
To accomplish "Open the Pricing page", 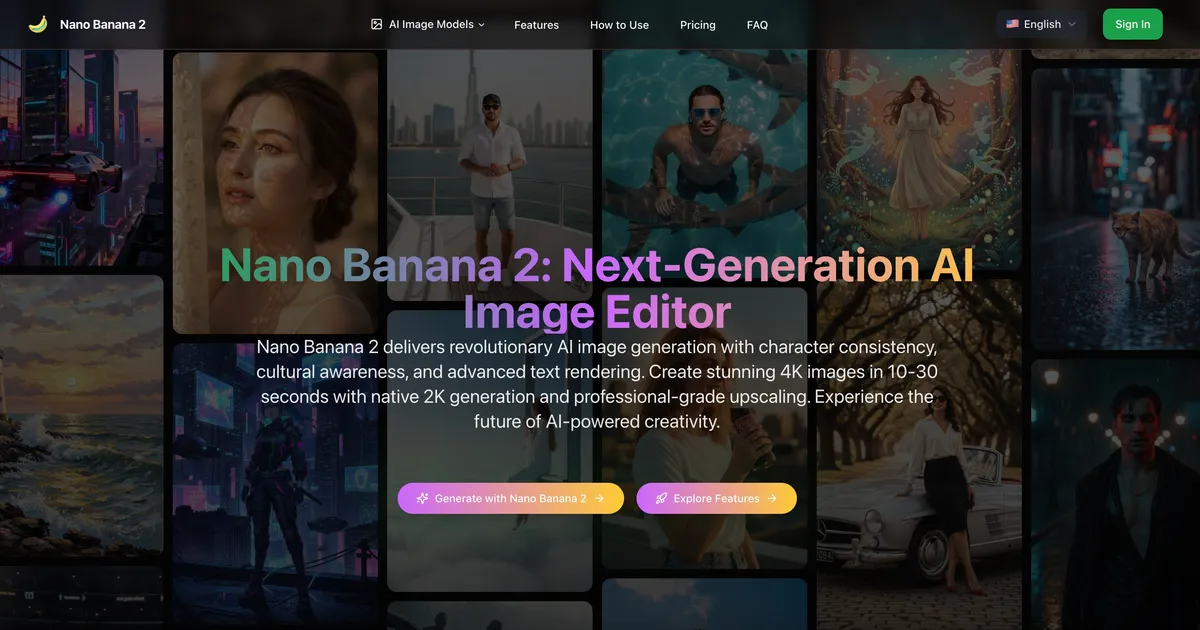I will [698, 25].
